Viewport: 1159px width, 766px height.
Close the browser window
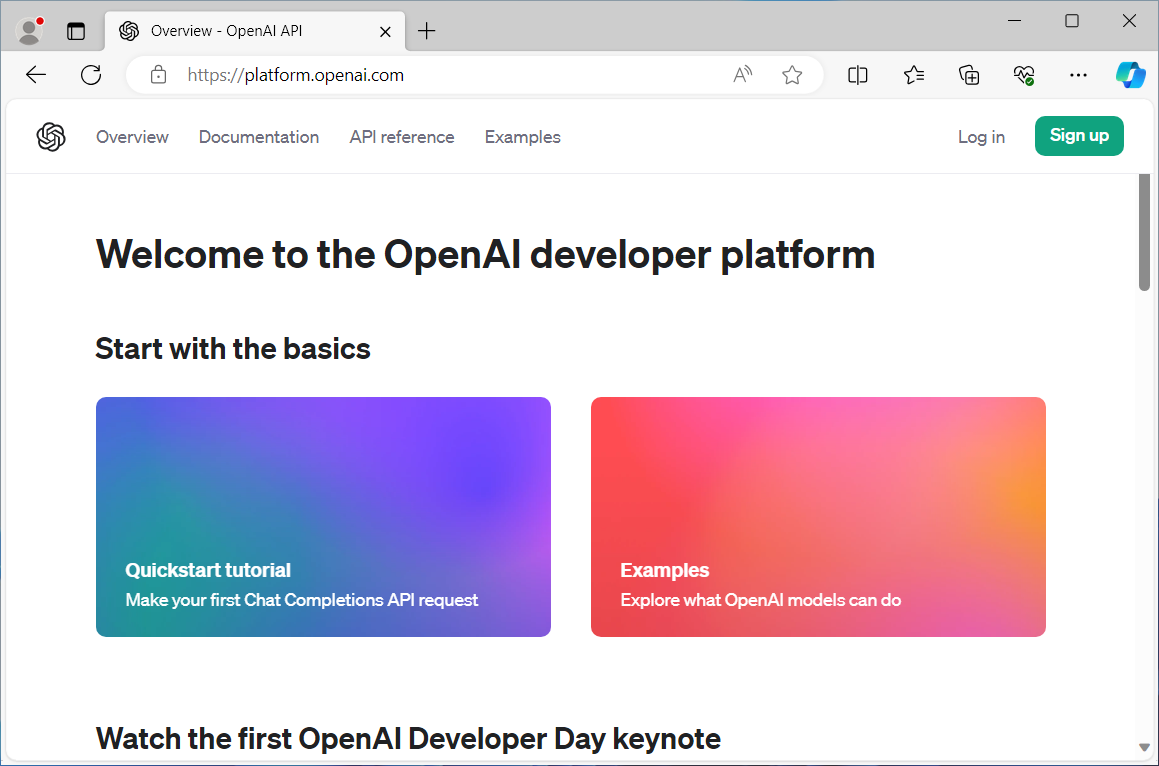coord(1129,21)
